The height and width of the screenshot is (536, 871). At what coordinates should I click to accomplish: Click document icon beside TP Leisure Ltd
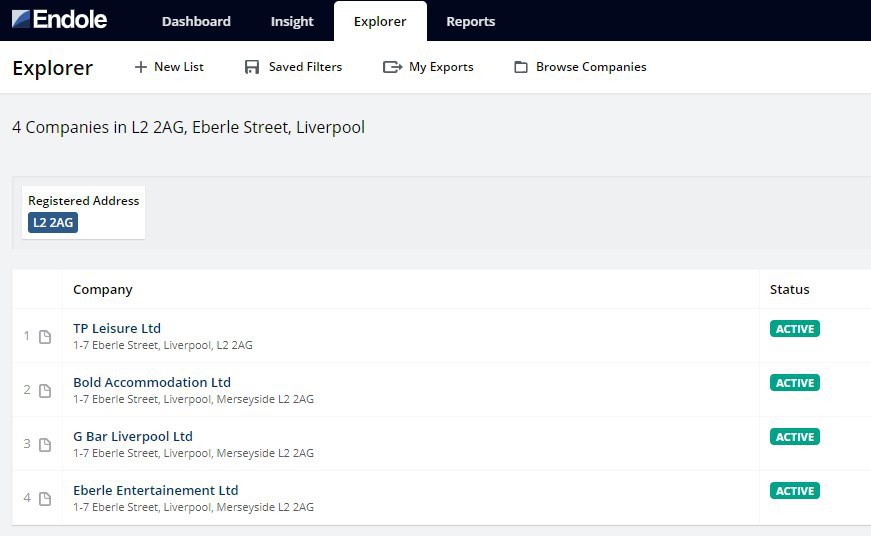click(45, 337)
